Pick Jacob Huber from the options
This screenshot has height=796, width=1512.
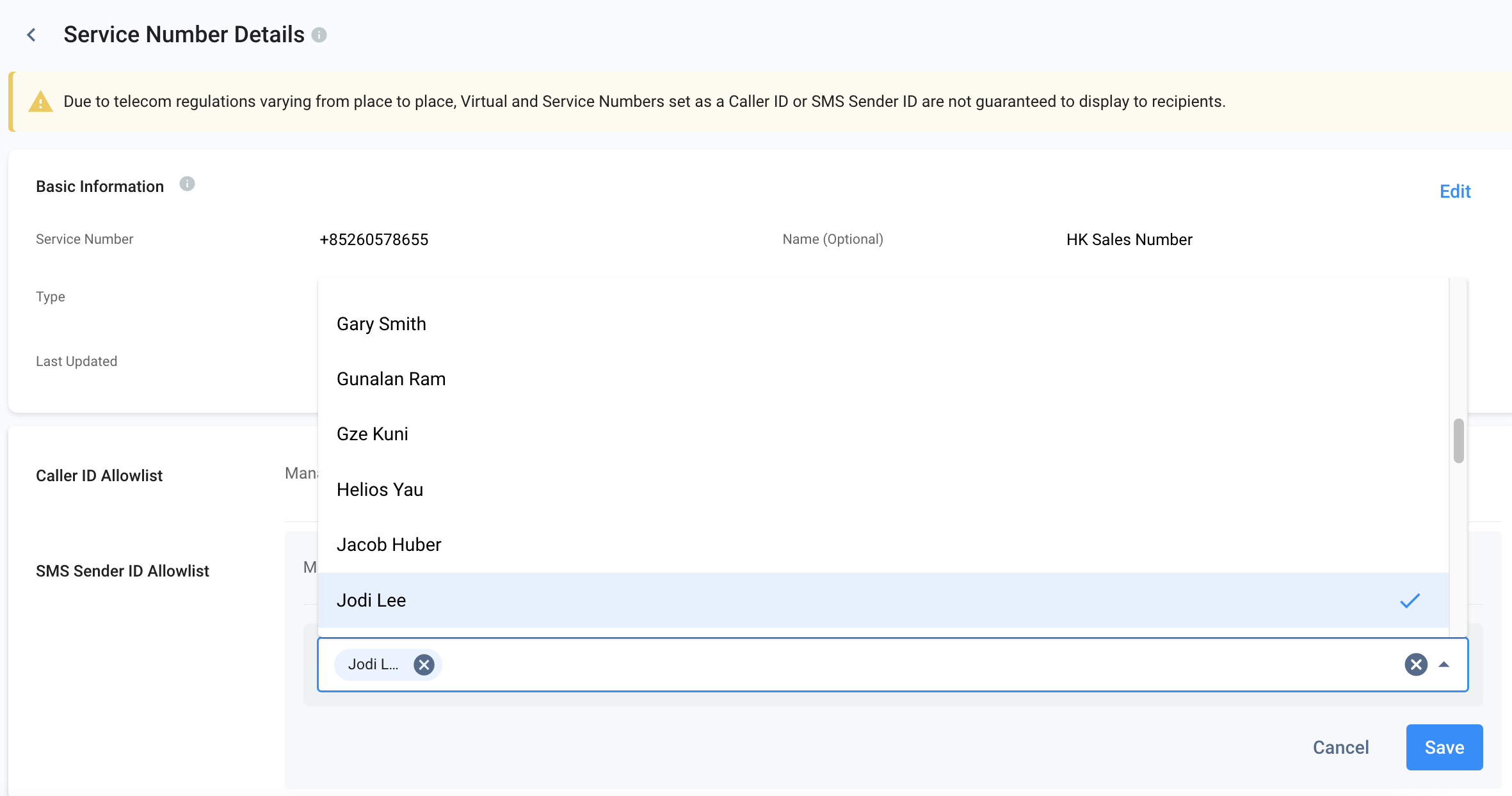click(883, 545)
